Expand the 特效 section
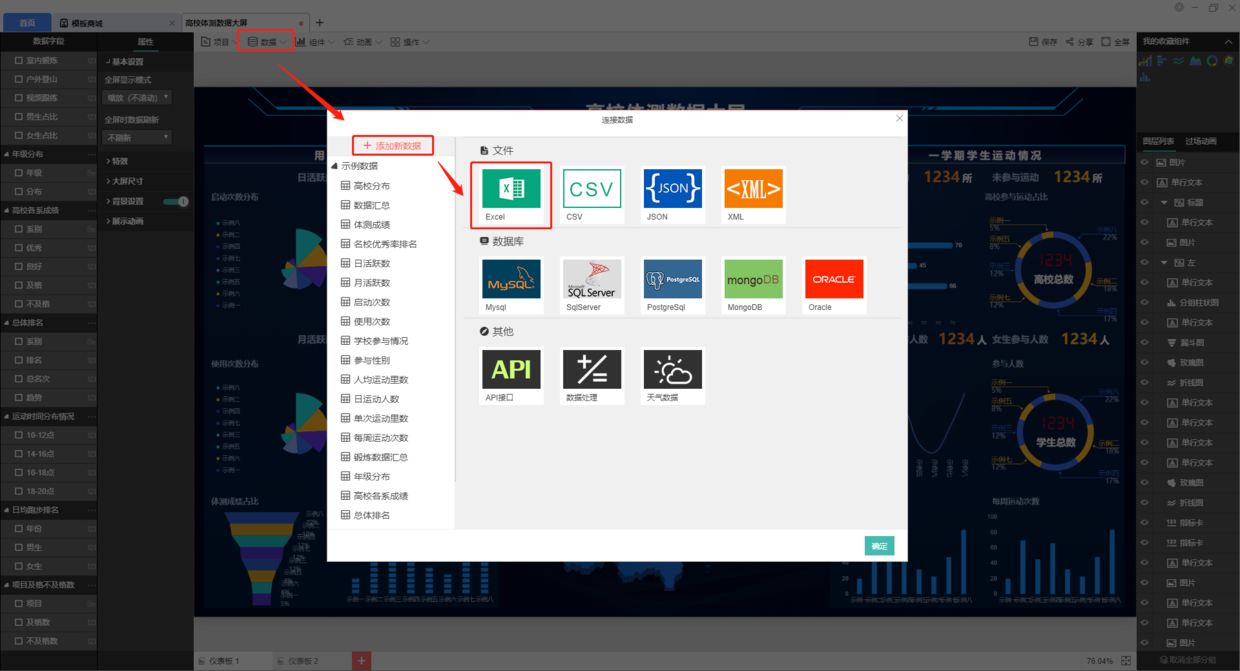 (x=118, y=161)
